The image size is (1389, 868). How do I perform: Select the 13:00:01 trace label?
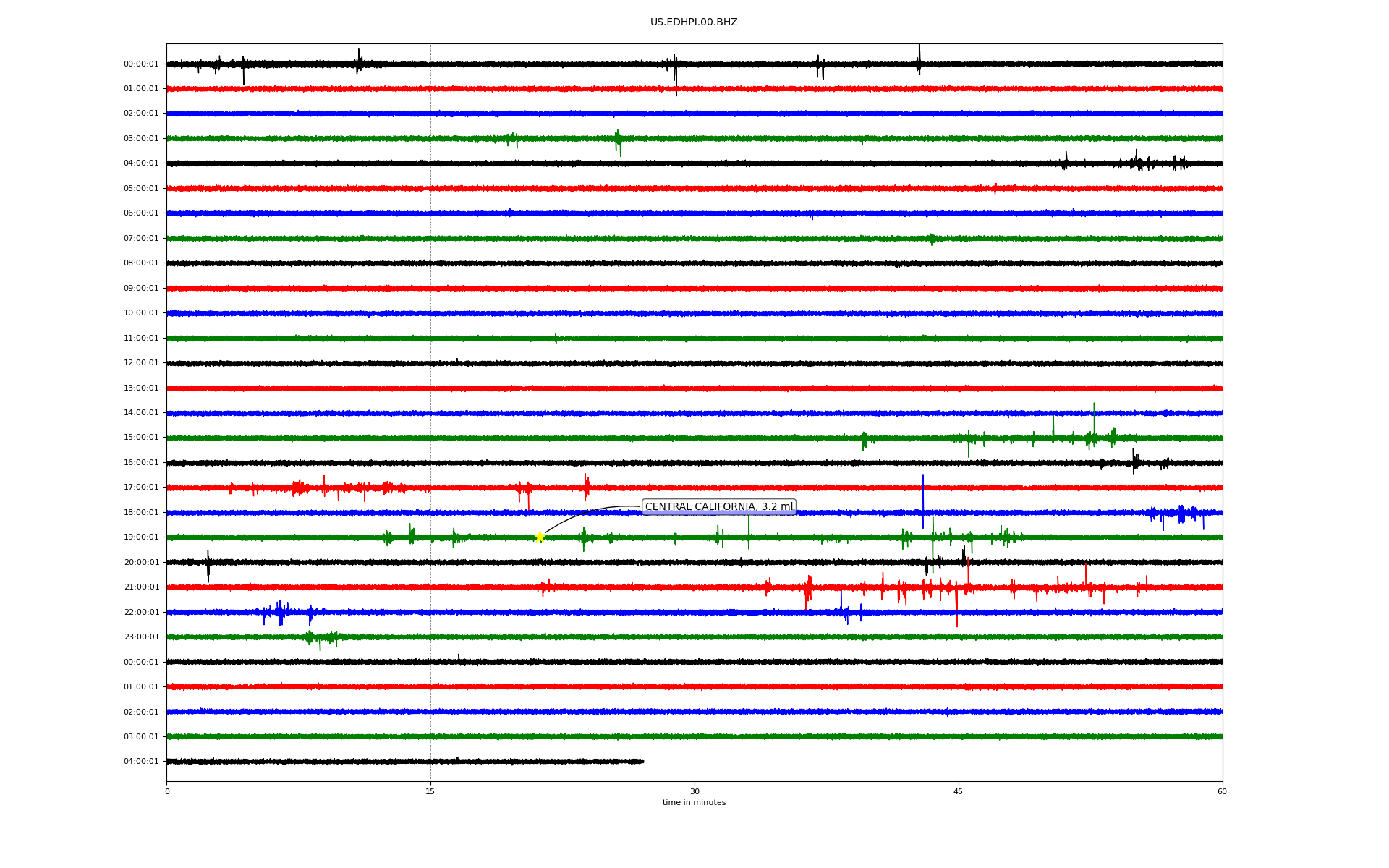coord(141,388)
